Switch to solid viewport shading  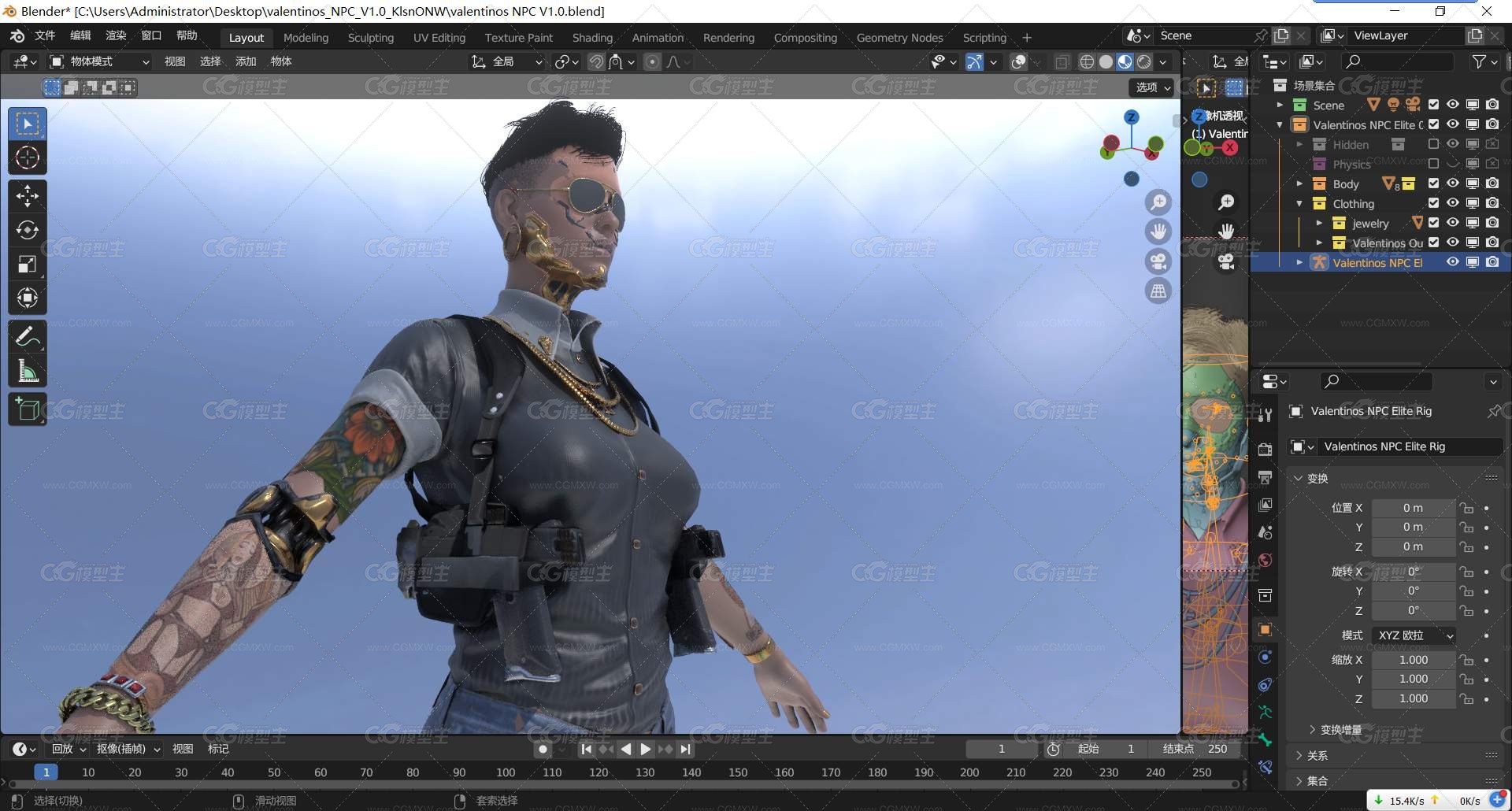pyautogui.click(x=1106, y=61)
